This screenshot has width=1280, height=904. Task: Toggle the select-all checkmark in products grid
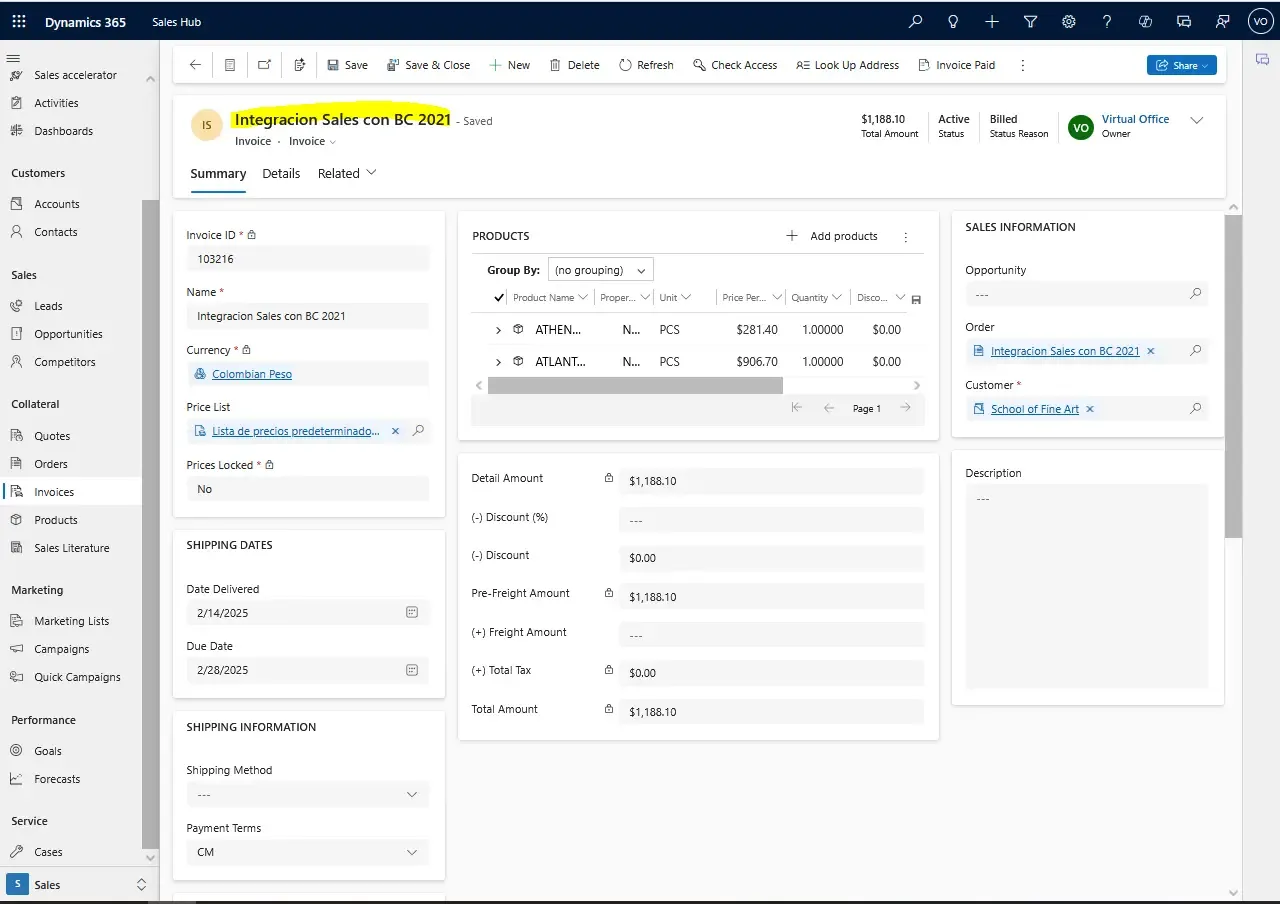tap(499, 297)
